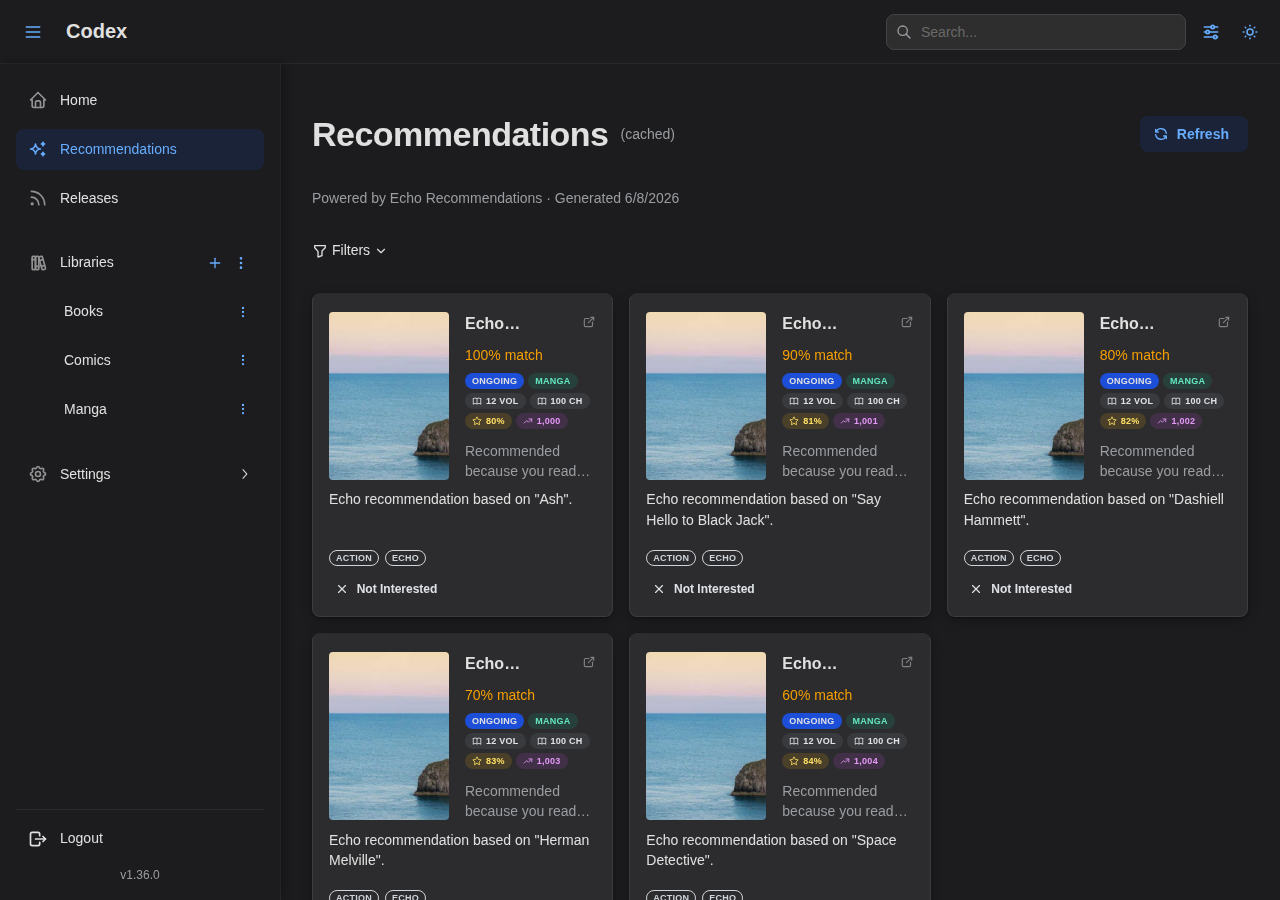This screenshot has width=1280, height=900.
Task: Click the 84% rating badge
Action: (x=806, y=761)
